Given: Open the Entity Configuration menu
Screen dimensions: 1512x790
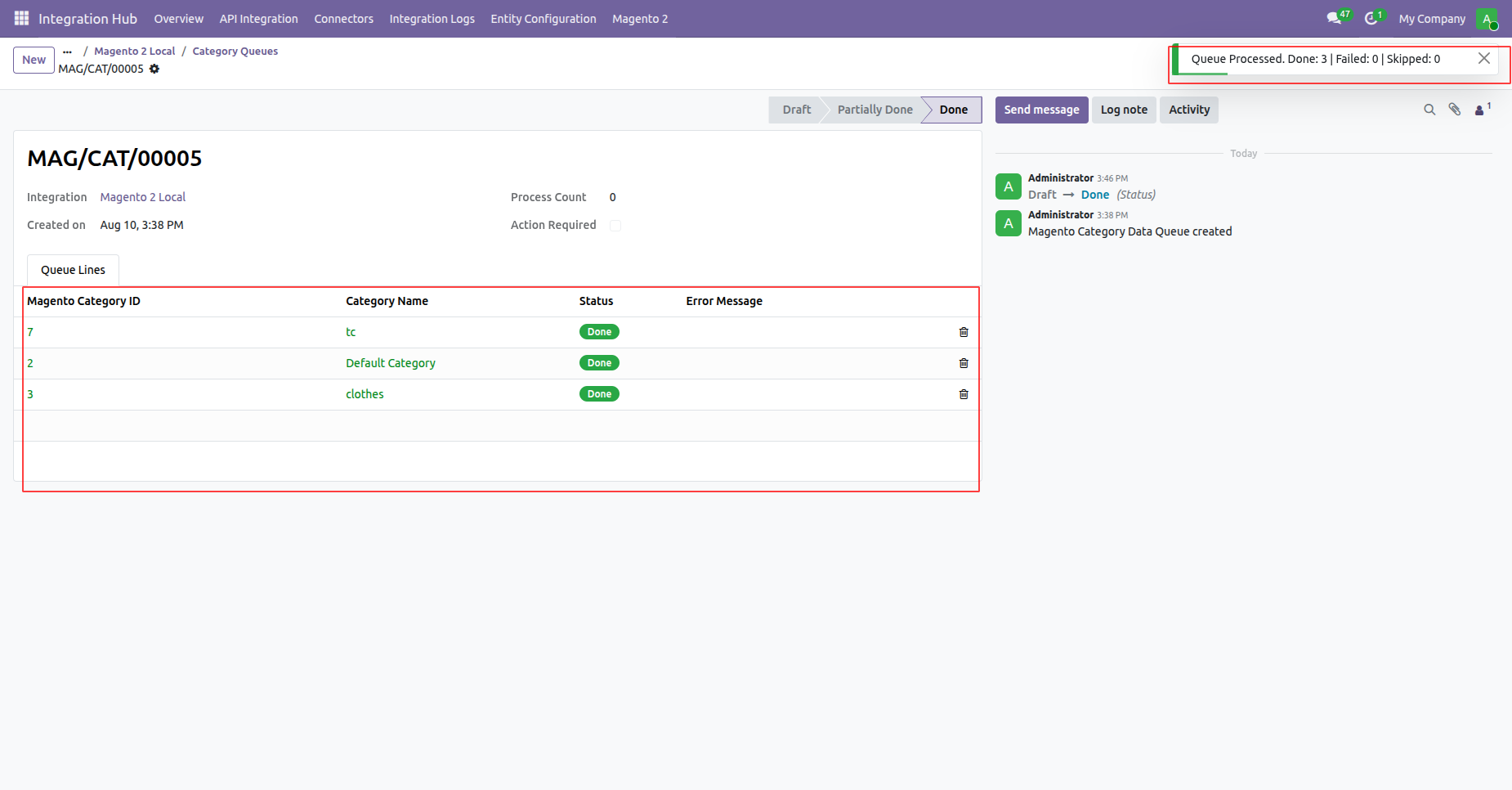Looking at the screenshot, I should point(544,19).
